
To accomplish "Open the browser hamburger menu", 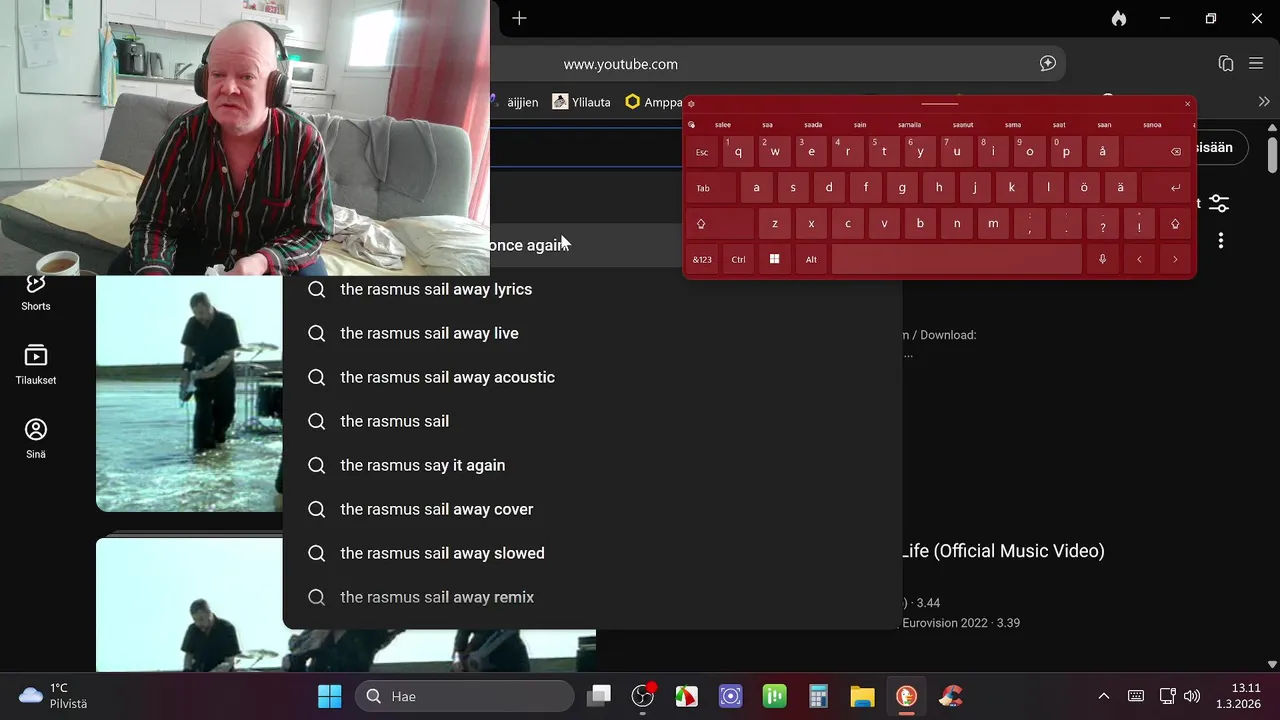I will point(1257,64).
